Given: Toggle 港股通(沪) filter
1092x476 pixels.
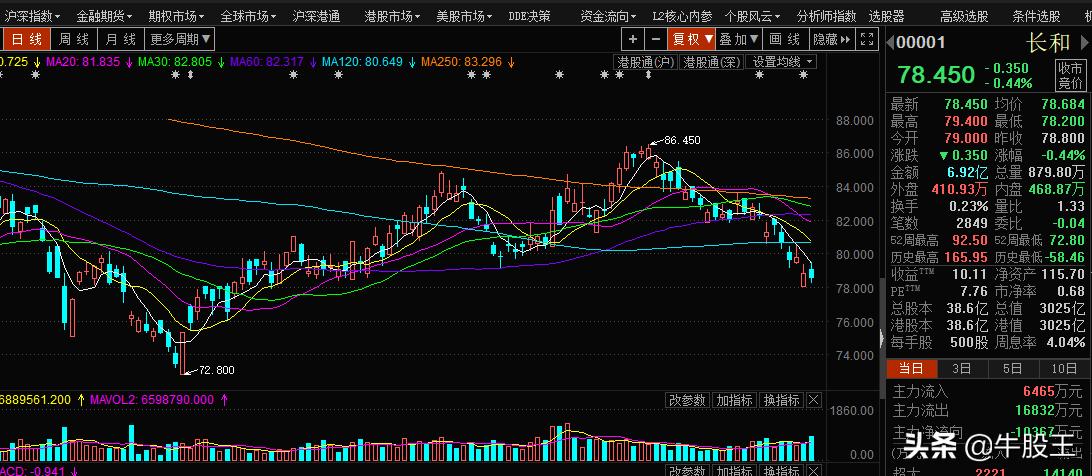Looking at the screenshot, I should 646,62.
